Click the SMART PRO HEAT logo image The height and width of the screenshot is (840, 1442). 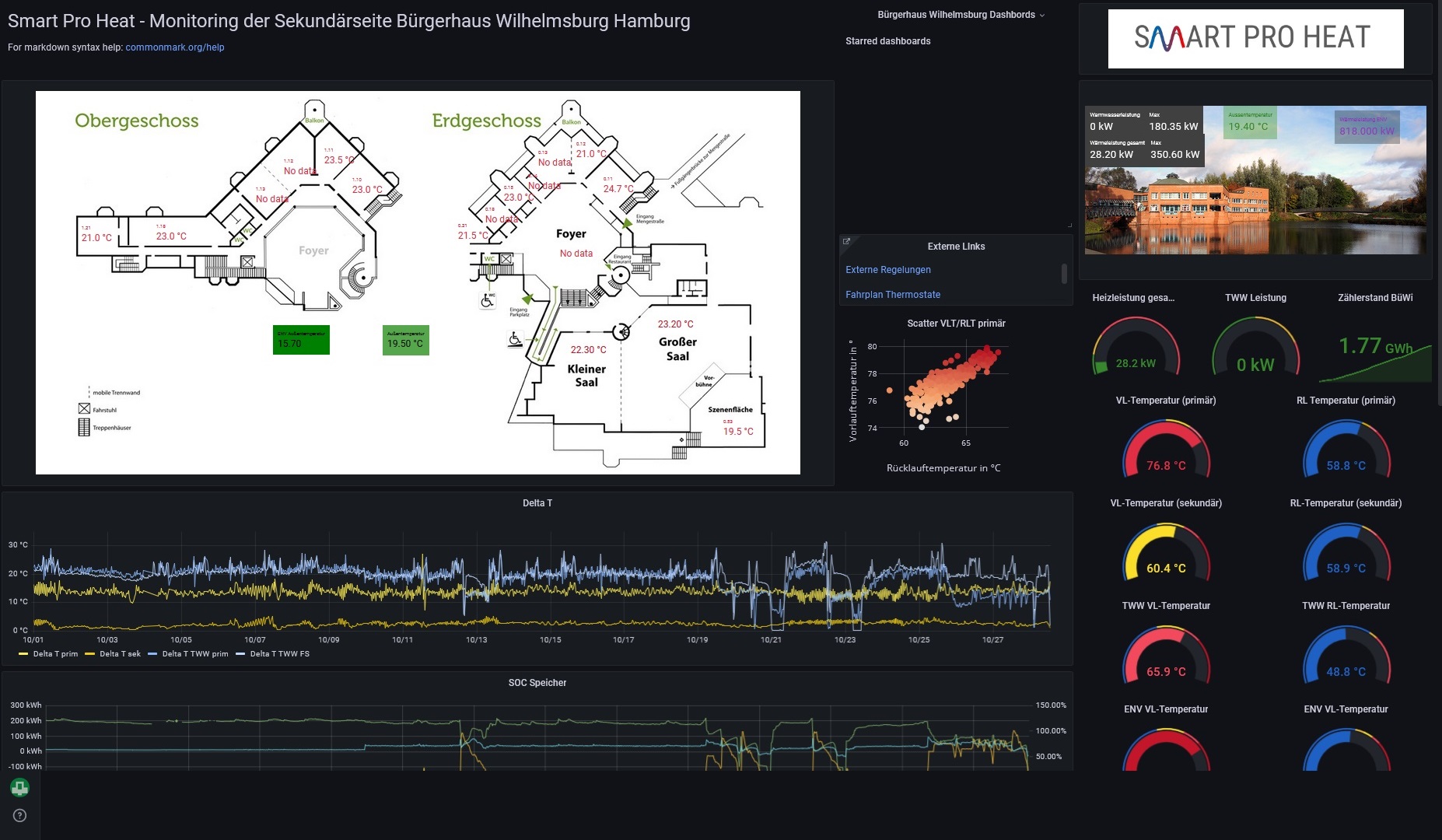pos(1255,39)
